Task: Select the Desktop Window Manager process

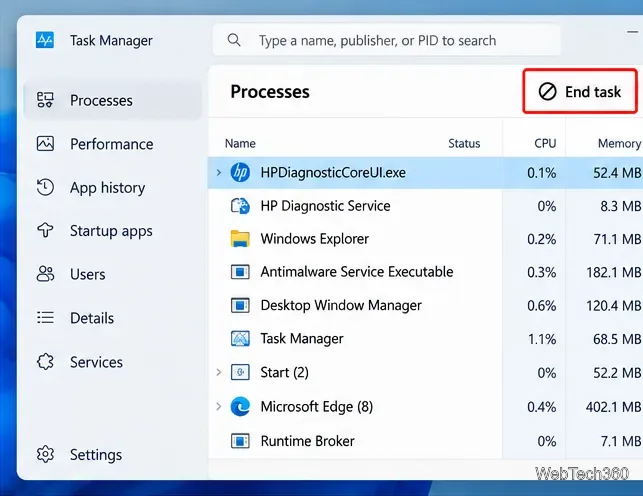Action: tap(425, 305)
